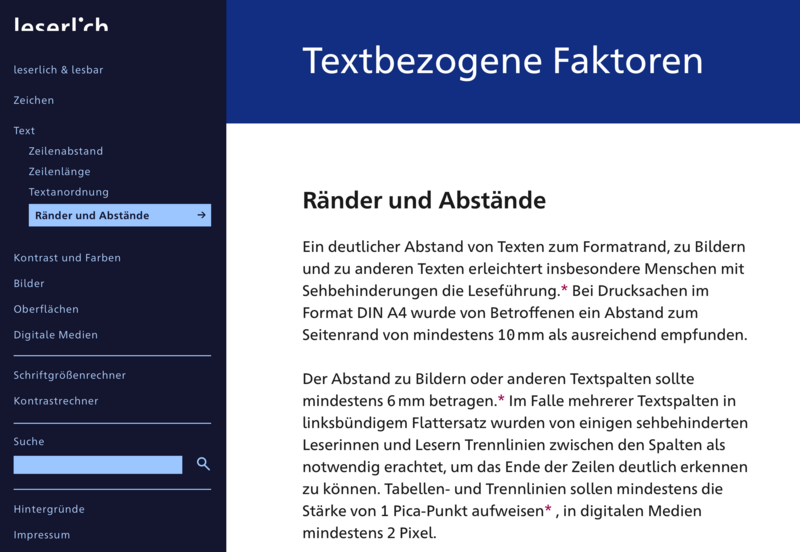Click footnote asterisk after Leseführung
This screenshot has height=552, width=800.
(564, 289)
